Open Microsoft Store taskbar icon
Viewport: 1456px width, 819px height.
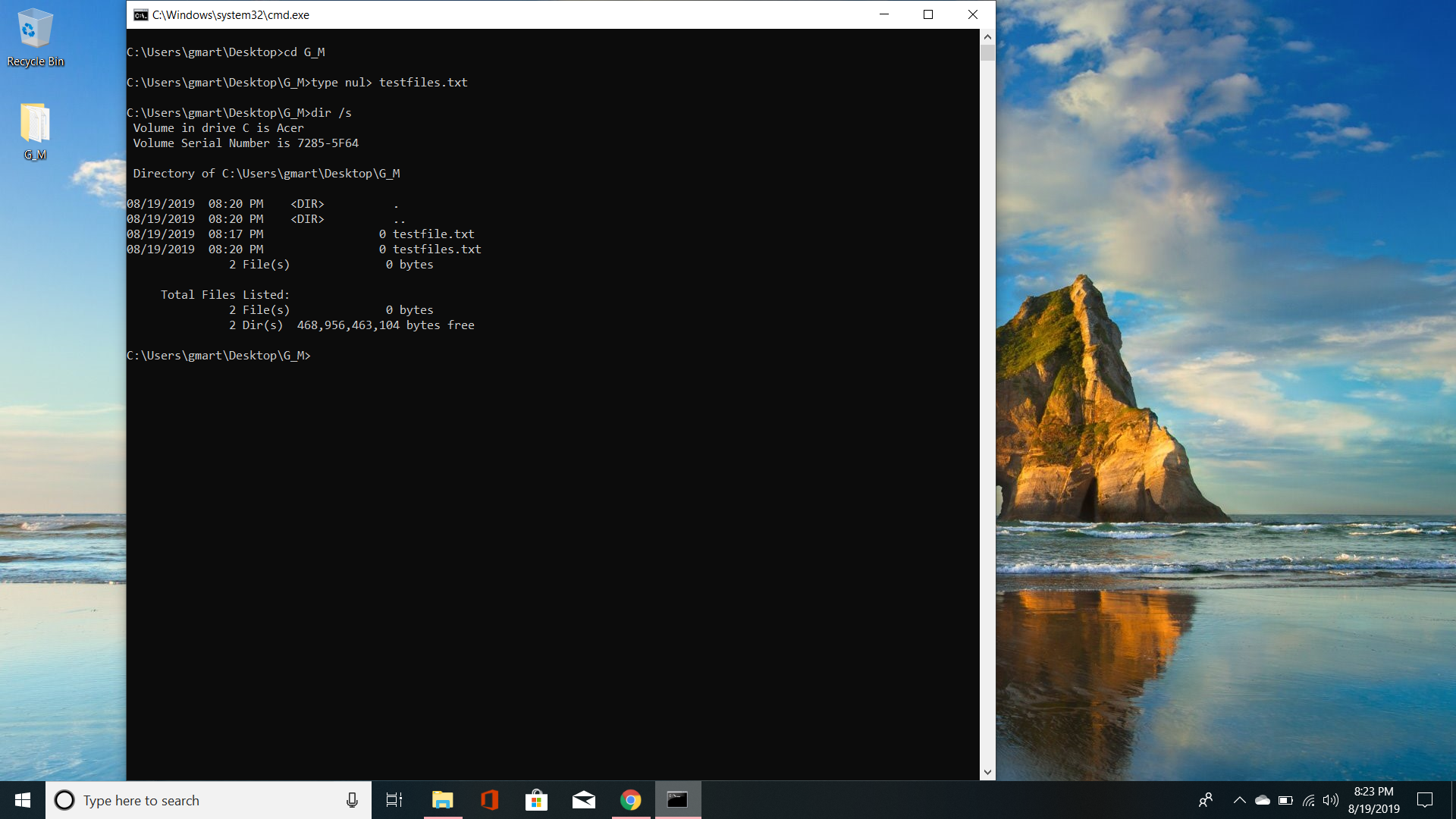[x=536, y=800]
